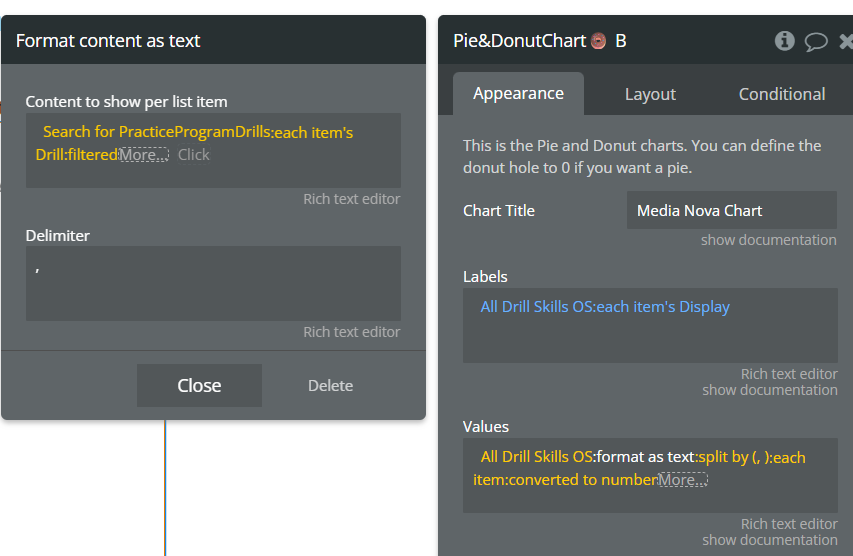853x556 pixels.
Task: Open the element info icon
Action: [x=784, y=41]
